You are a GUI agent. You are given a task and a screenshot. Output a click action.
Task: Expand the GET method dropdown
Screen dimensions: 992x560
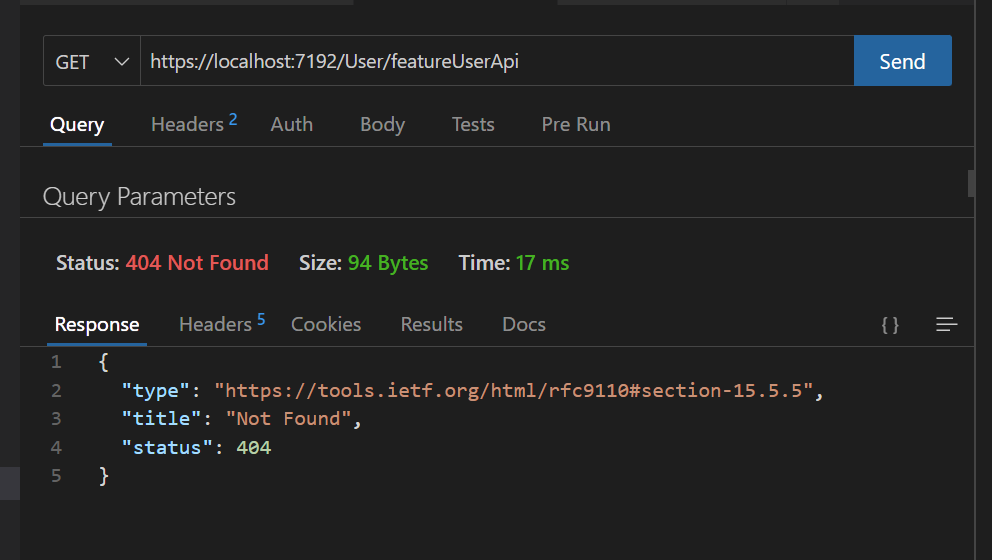[x=92, y=61]
